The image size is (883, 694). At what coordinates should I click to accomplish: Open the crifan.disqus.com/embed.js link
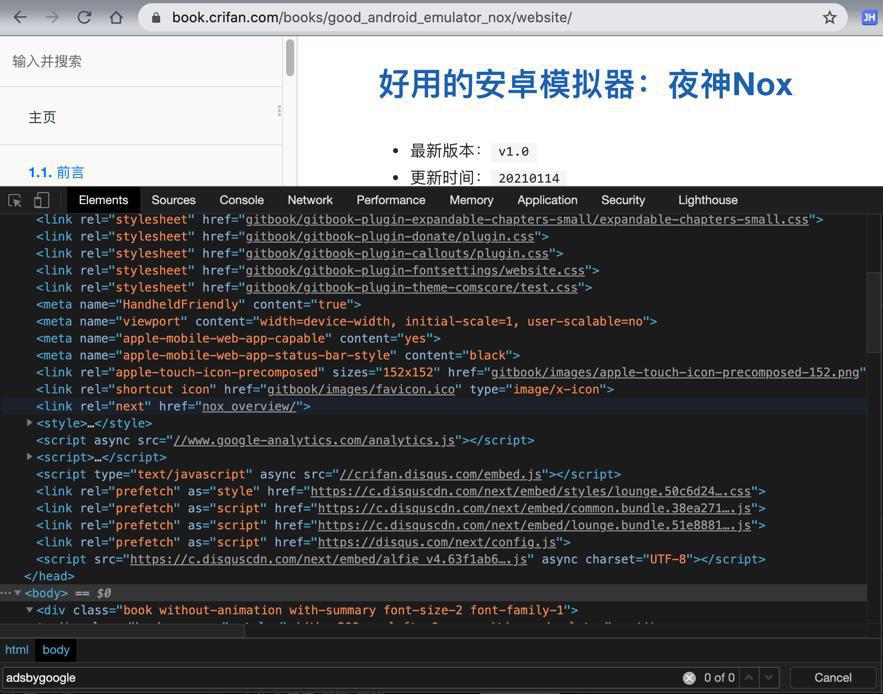coord(441,474)
